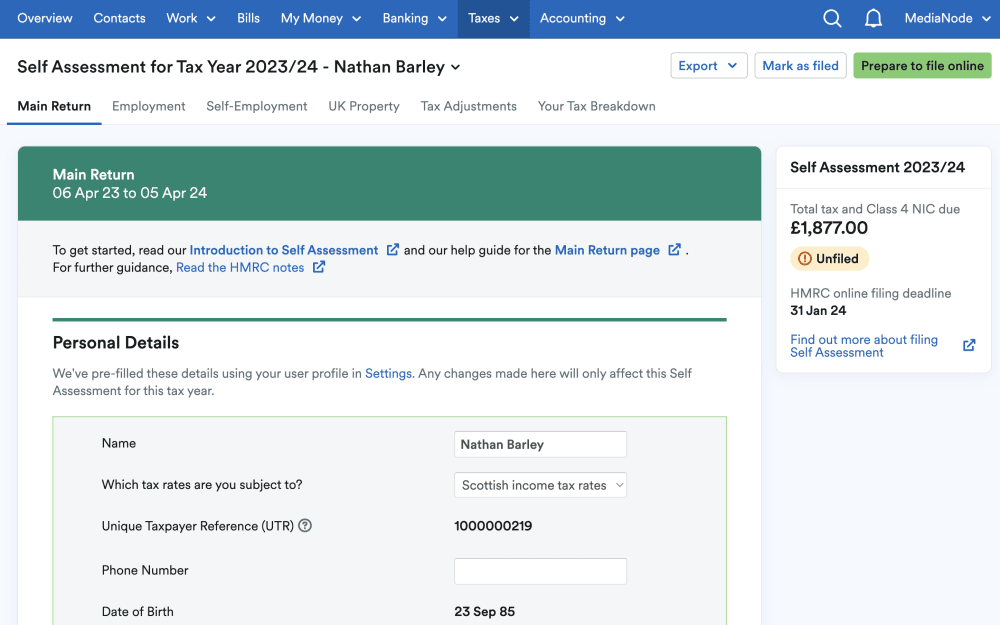Image resolution: width=1000 pixels, height=625 pixels.
Task: Open the Export dropdown button
Action: 708,66
